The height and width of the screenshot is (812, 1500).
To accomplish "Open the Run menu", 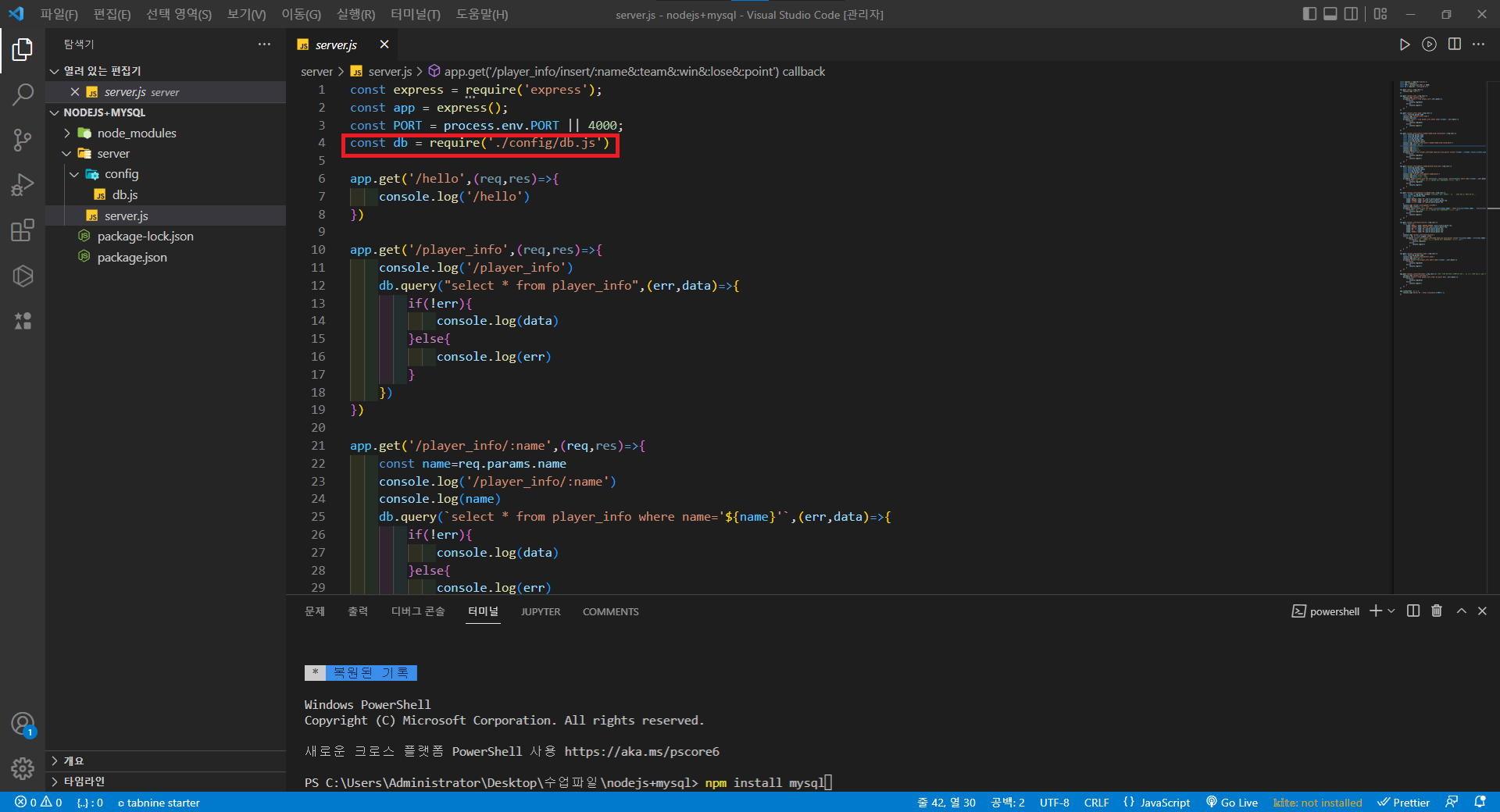I will [356, 14].
